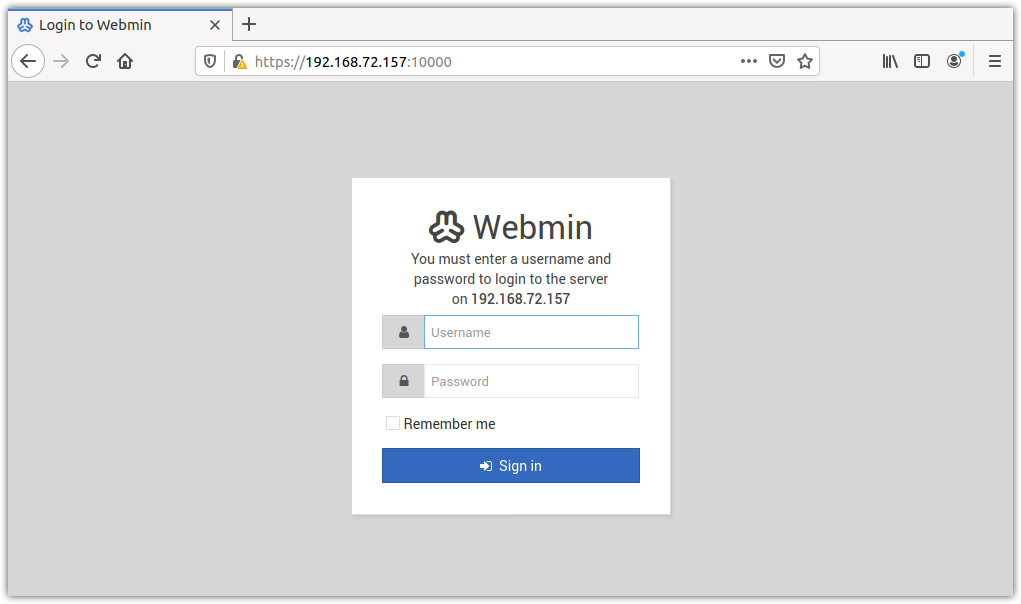
Task: Bookmark this page with star
Action: point(805,61)
